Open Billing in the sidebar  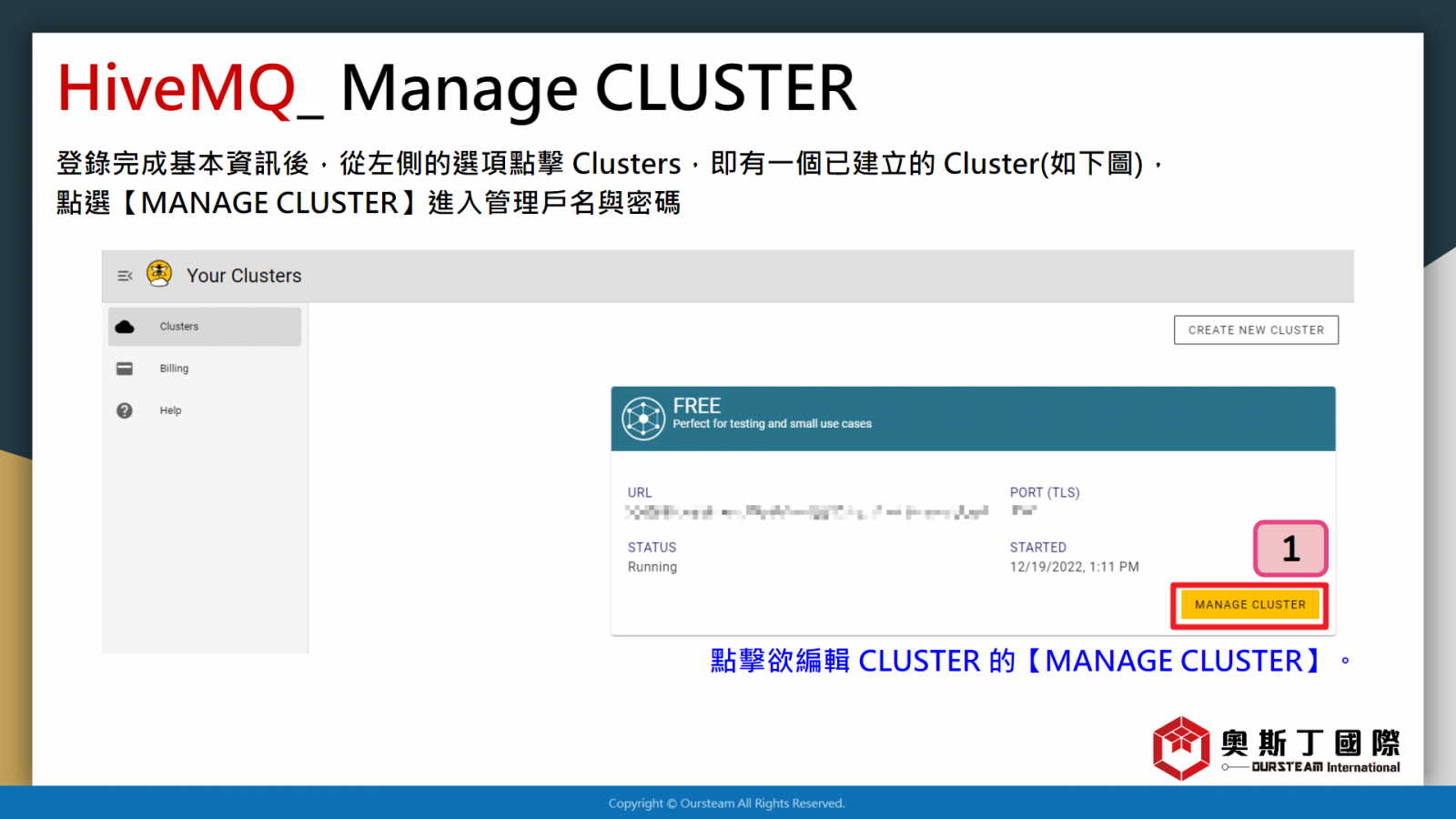(x=205, y=369)
